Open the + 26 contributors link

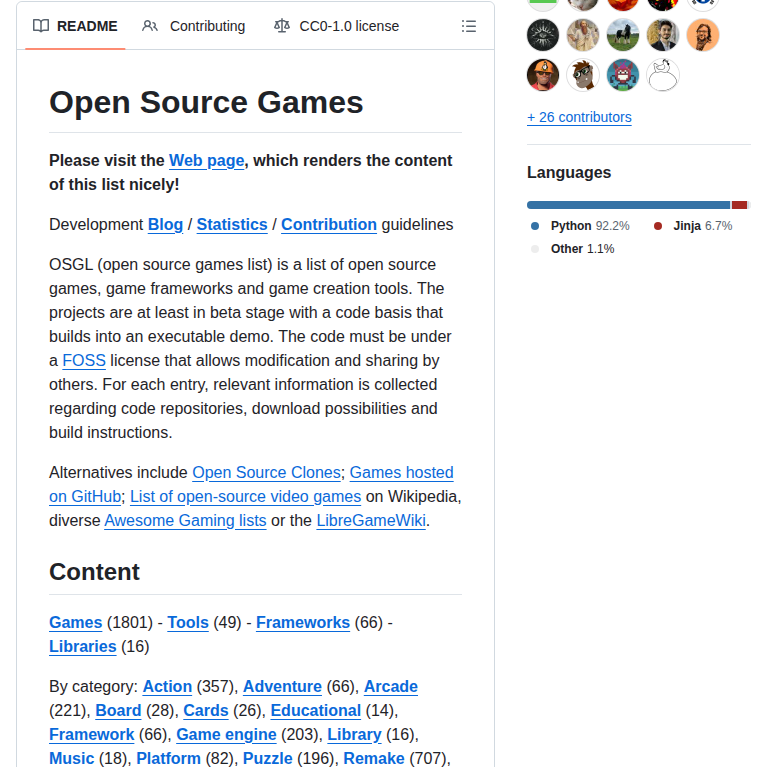[x=579, y=117]
